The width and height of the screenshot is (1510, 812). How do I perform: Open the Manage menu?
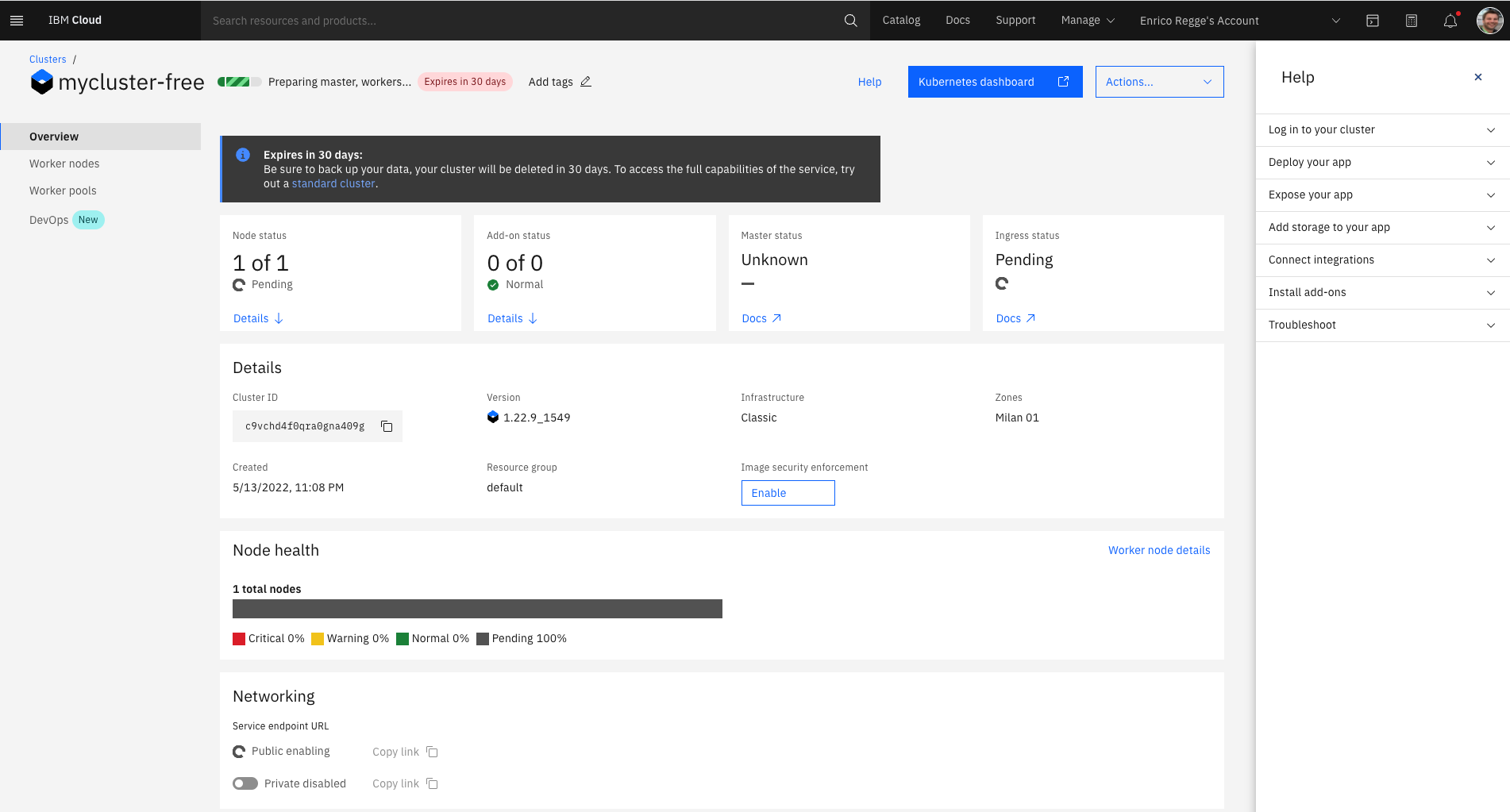click(x=1088, y=21)
